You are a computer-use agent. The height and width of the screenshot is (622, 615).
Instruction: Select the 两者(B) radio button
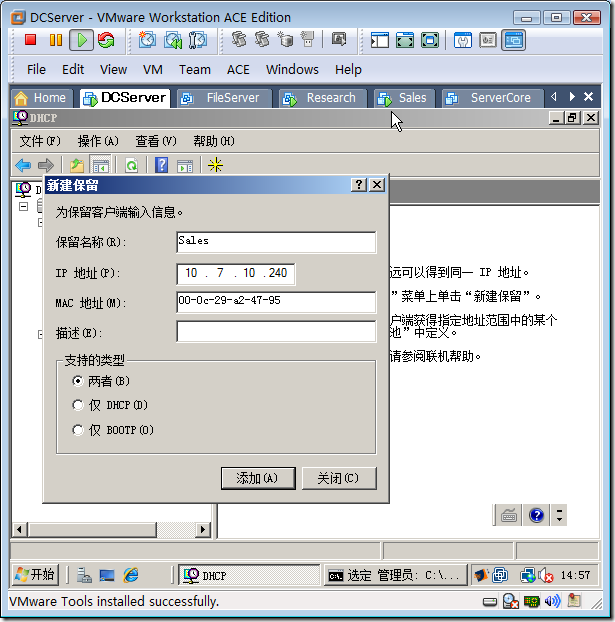click(x=78, y=381)
